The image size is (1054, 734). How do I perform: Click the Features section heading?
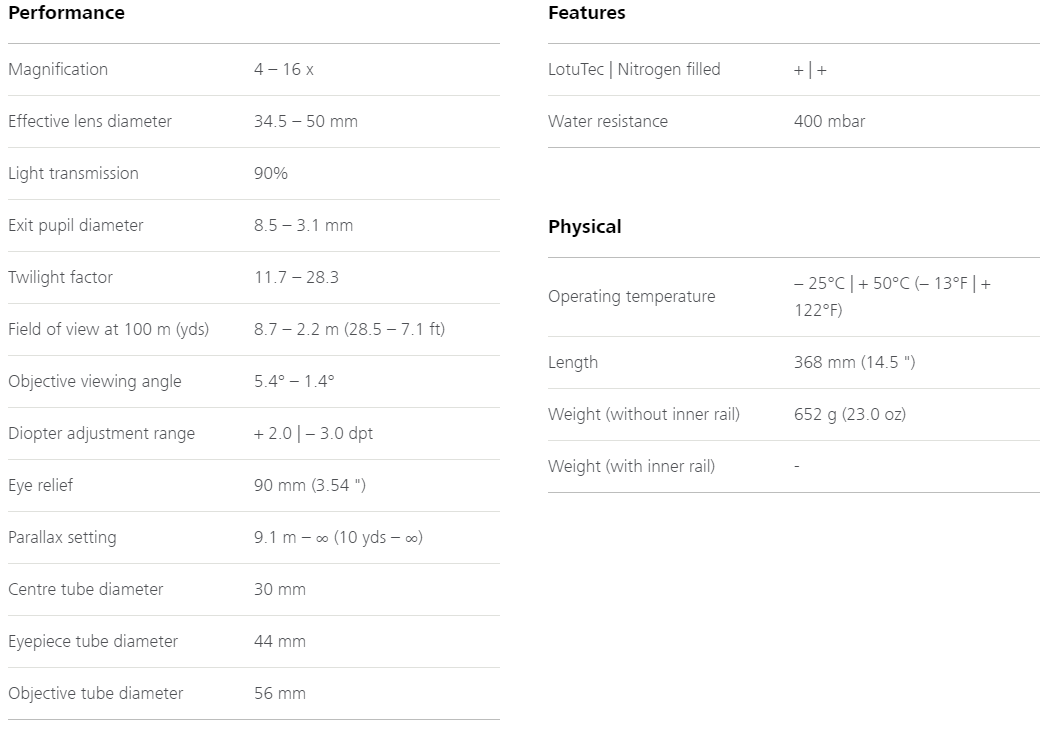(x=587, y=13)
